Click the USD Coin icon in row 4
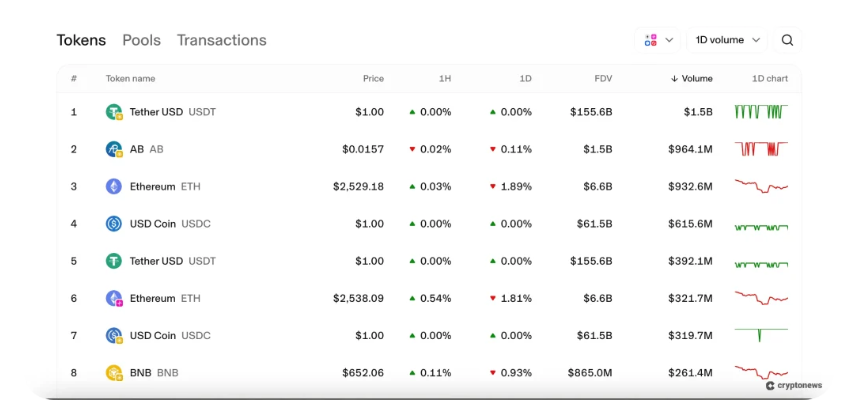 114,224
